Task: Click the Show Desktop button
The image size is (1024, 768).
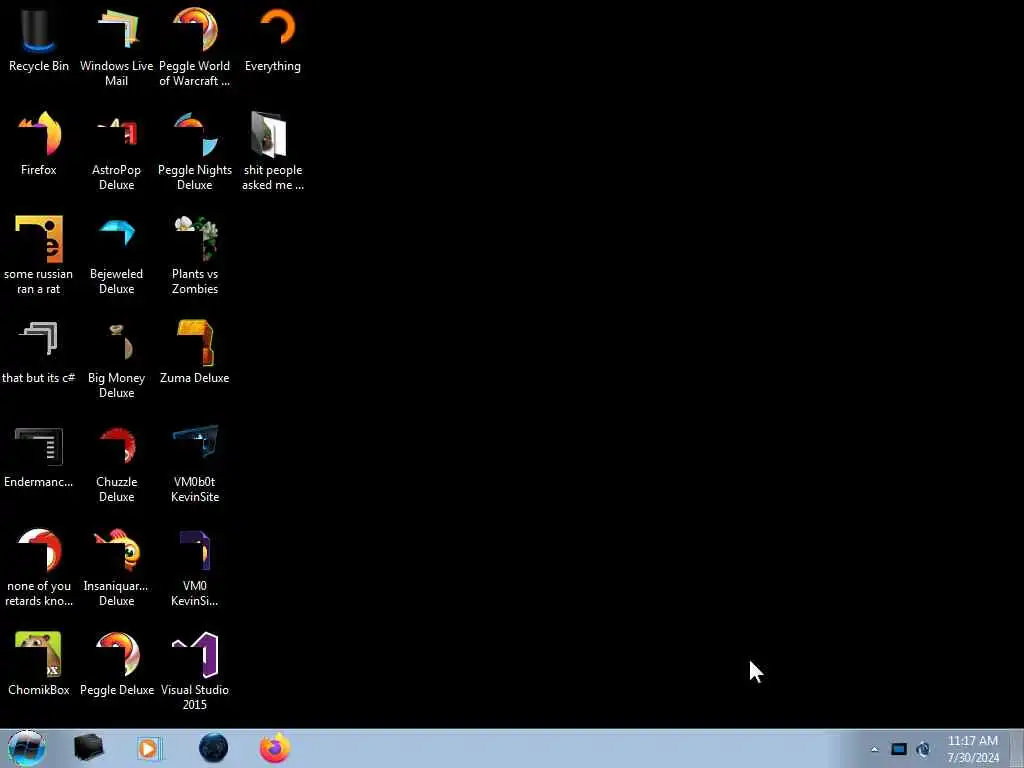Action: 1017,748
